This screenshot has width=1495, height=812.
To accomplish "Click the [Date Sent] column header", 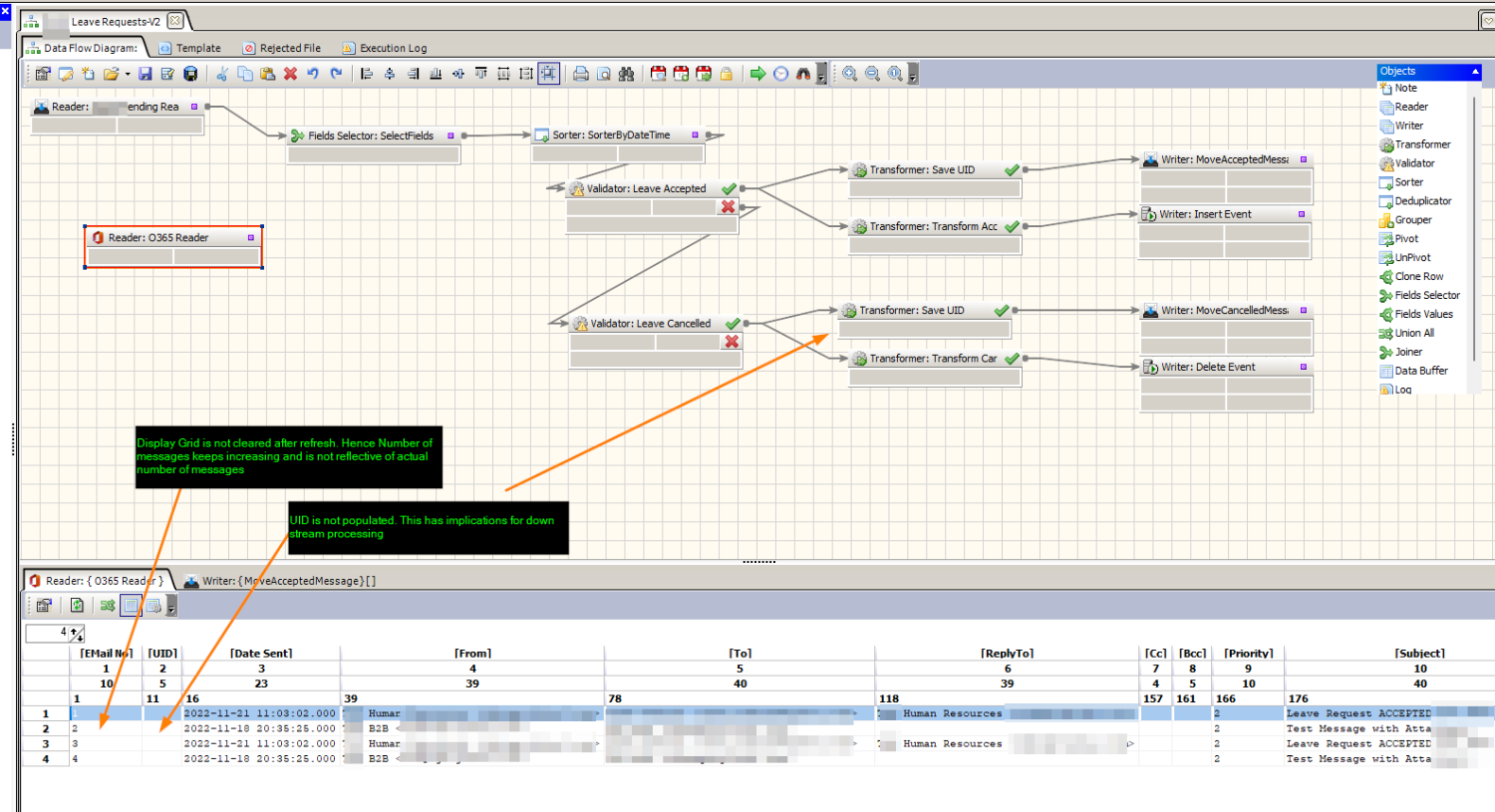I will pyautogui.click(x=261, y=654).
